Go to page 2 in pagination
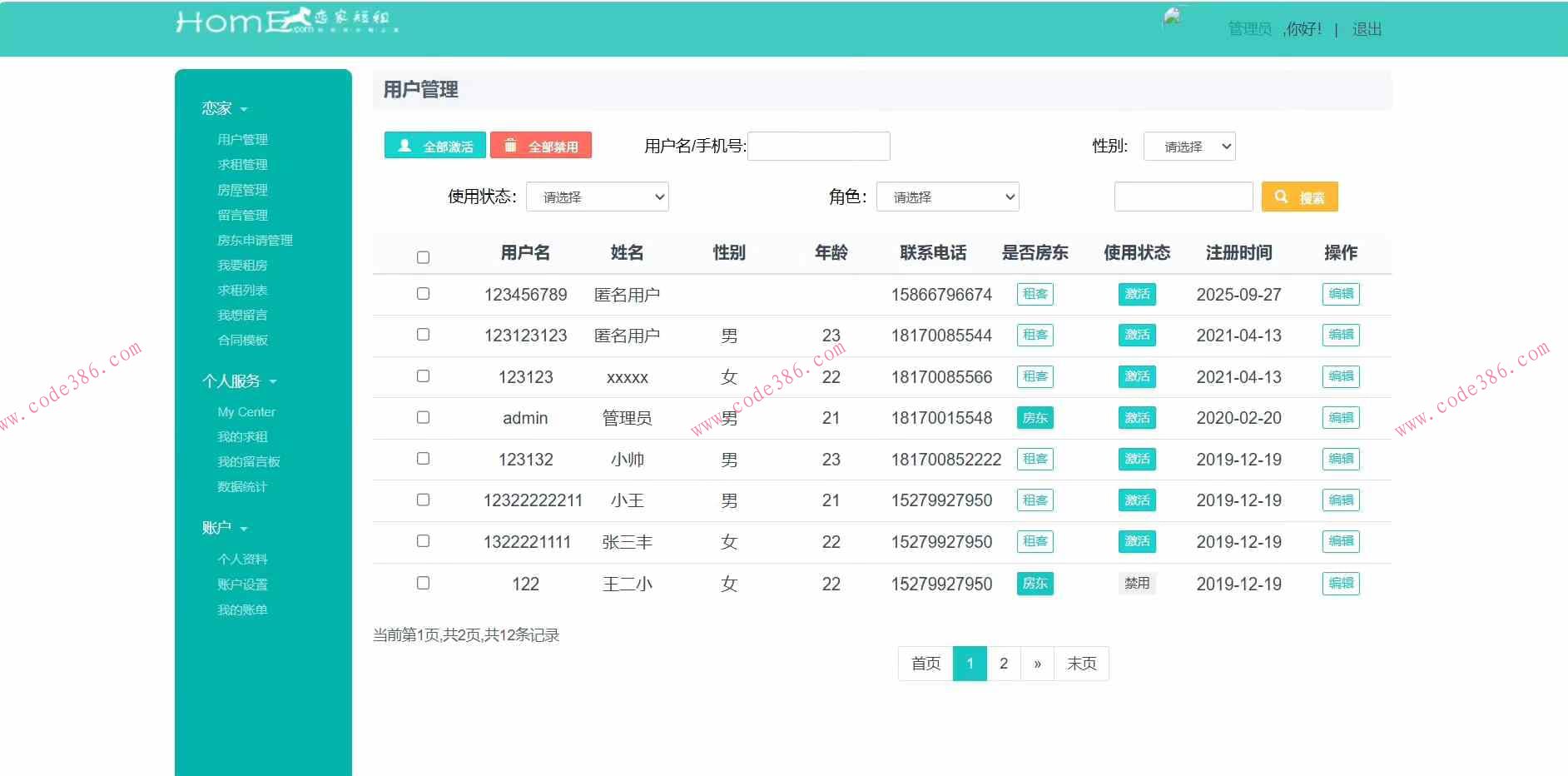Image resolution: width=1568 pixels, height=776 pixels. pos(1004,663)
